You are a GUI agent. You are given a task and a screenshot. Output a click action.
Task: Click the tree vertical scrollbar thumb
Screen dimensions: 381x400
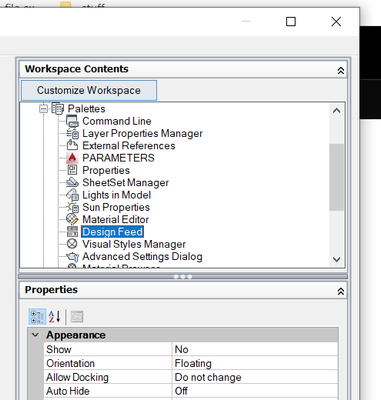337,177
